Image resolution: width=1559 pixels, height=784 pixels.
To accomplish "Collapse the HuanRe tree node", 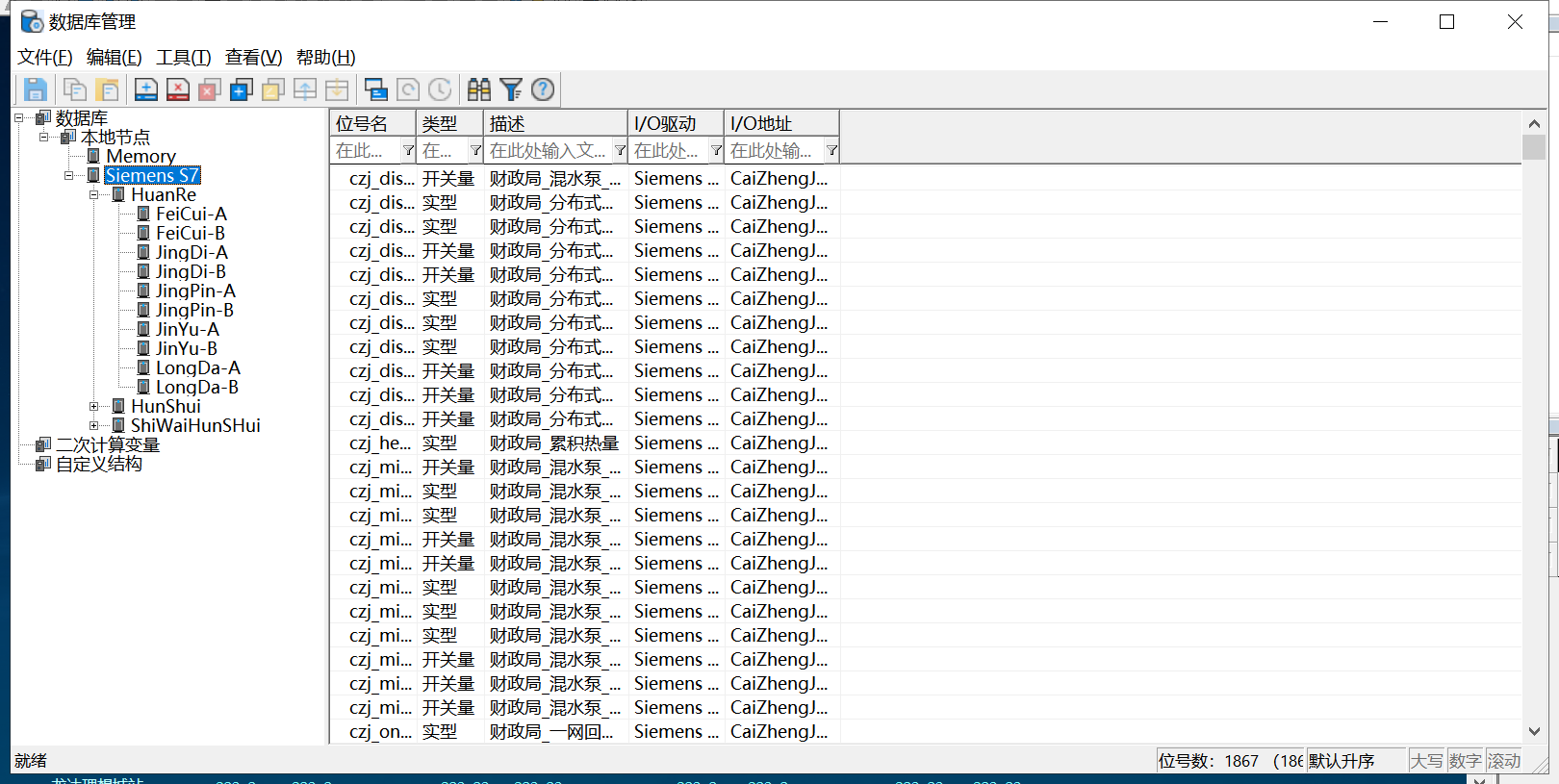I will pos(94,194).
